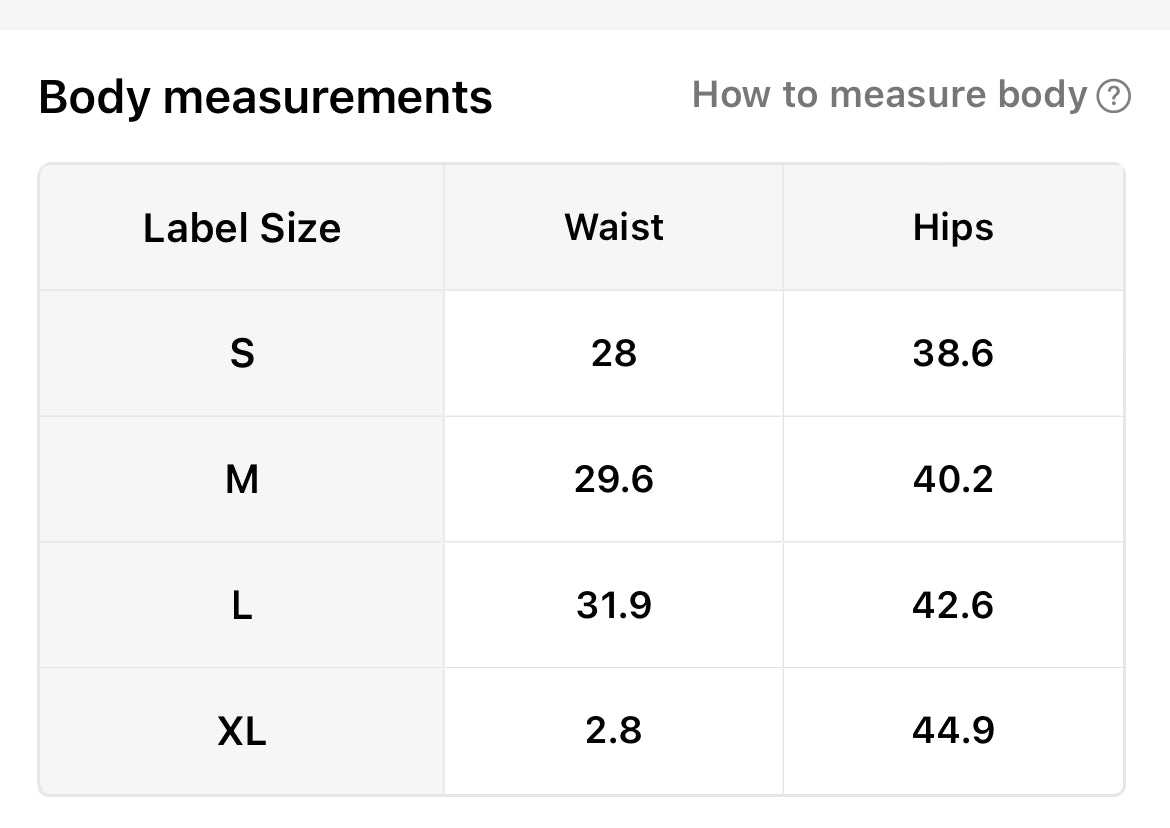Click the Waist column header
The width and height of the screenshot is (1170, 828).
coord(613,227)
